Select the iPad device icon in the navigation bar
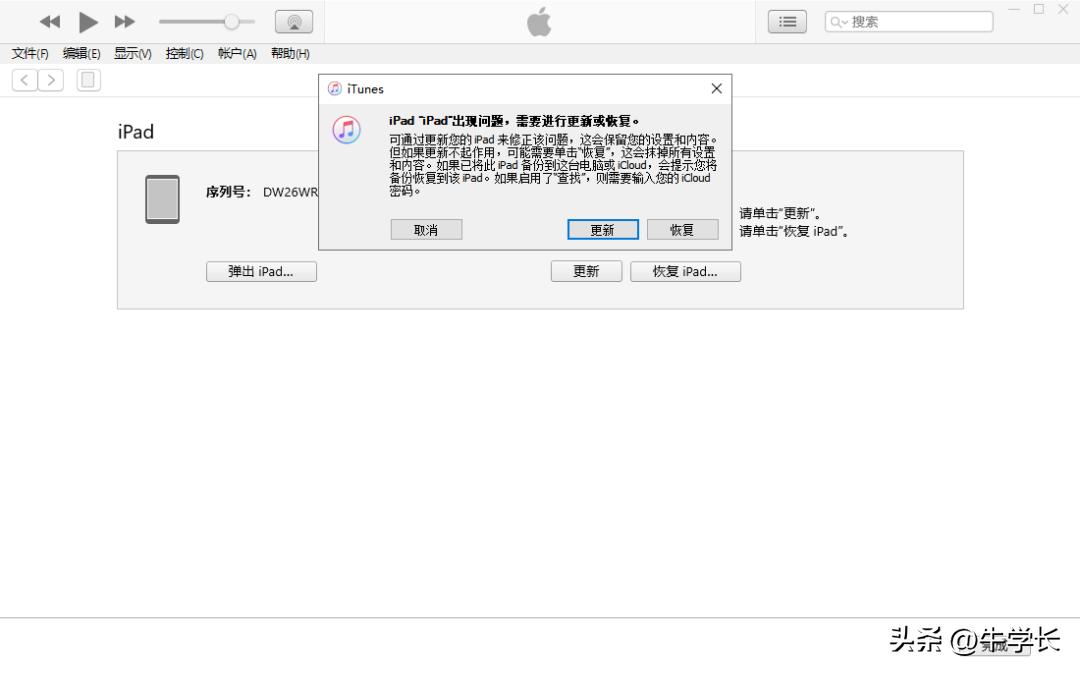Image resolution: width=1080 pixels, height=673 pixels. click(x=88, y=79)
